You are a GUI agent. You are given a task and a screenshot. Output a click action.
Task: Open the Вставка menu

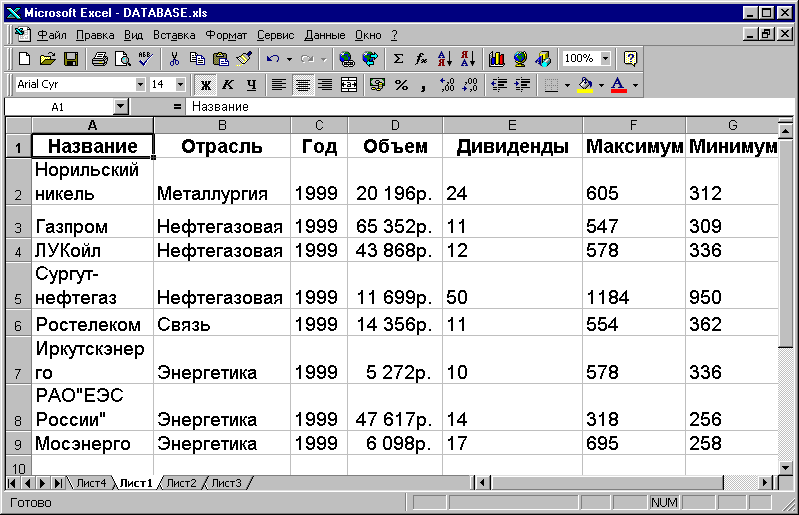point(174,35)
